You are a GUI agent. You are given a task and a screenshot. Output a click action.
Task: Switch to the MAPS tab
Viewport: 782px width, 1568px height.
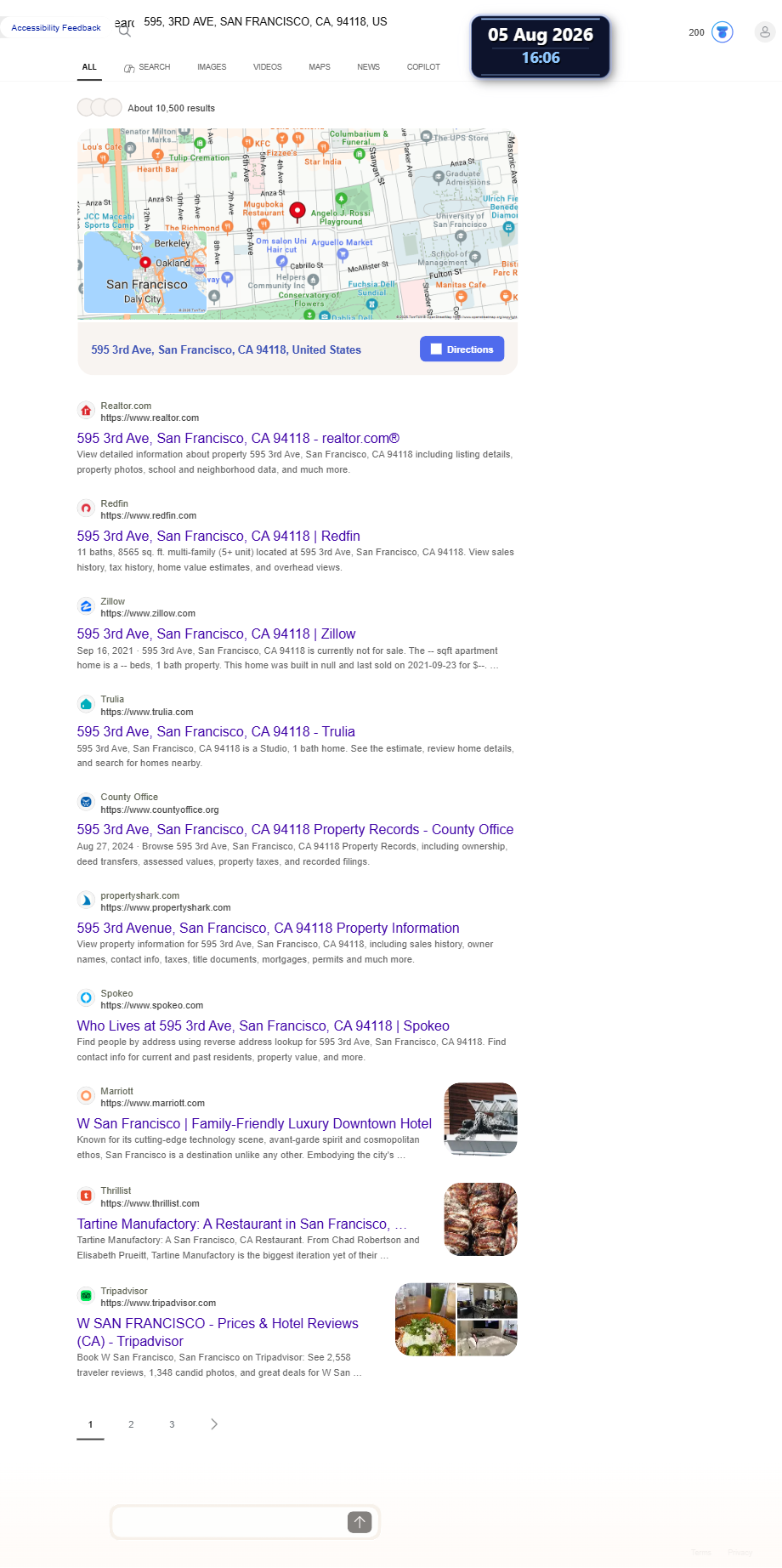(320, 67)
